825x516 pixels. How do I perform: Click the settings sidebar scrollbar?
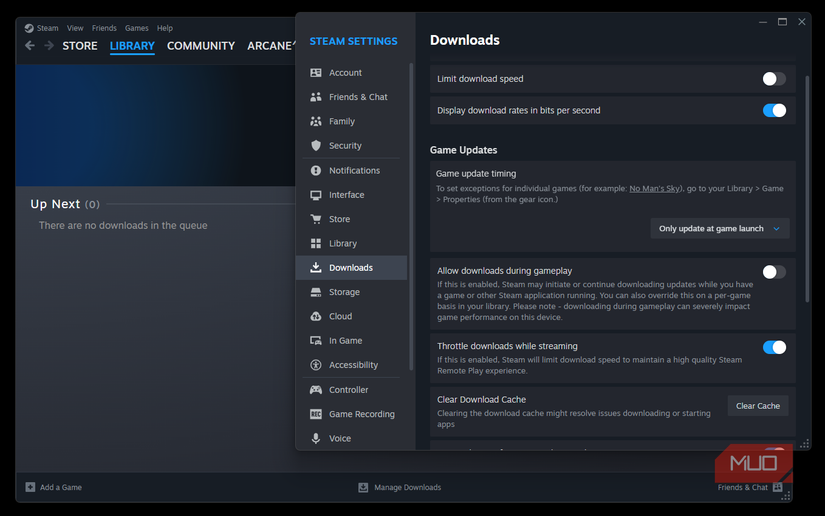[411, 216]
